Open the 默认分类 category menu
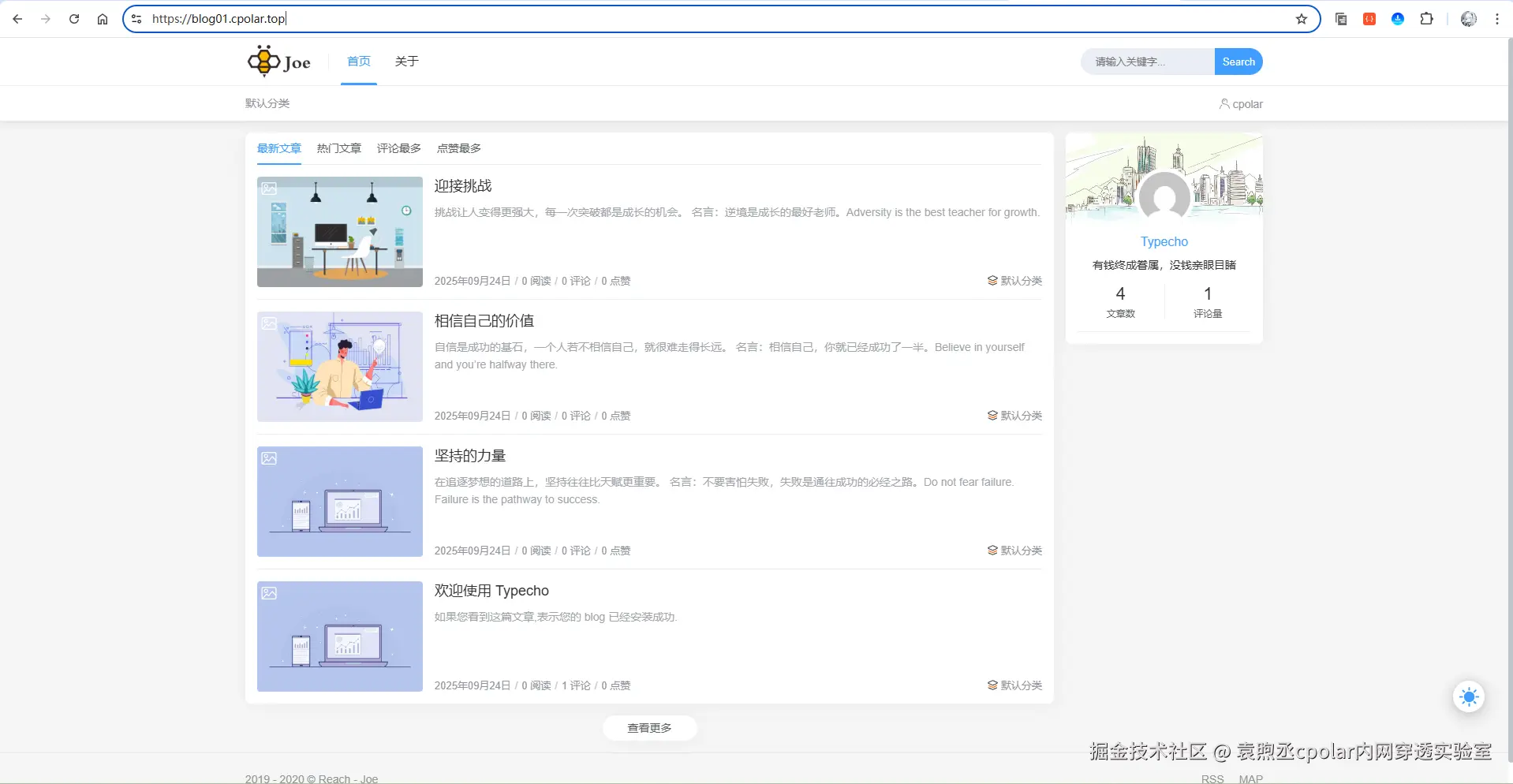The width and height of the screenshot is (1513, 784). (x=267, y=103)
